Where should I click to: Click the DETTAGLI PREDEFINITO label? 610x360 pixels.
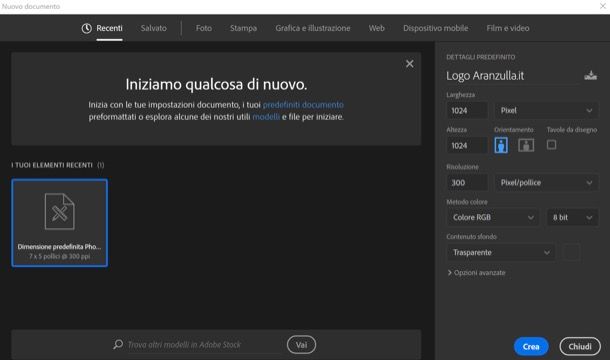(x=480, y=57)
